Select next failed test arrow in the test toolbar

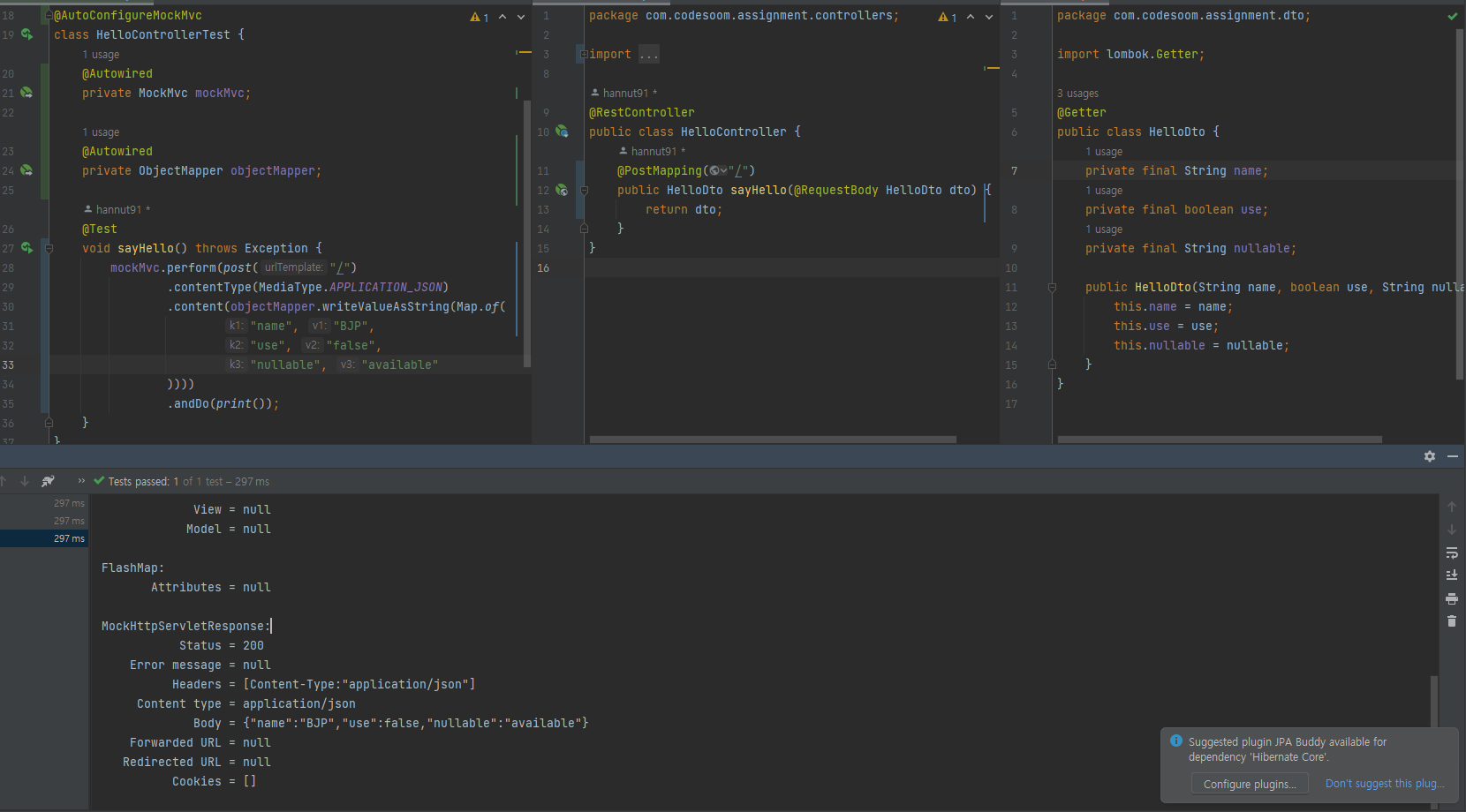[25, 481]
